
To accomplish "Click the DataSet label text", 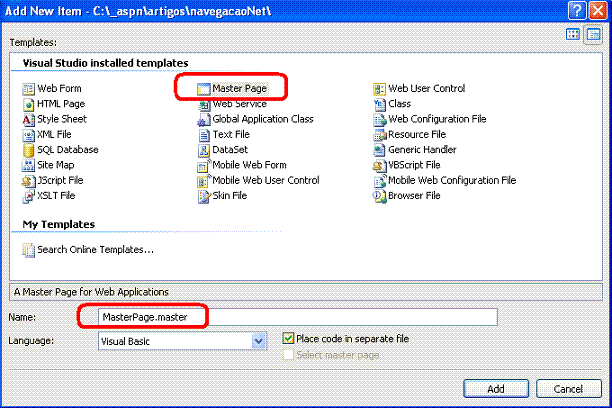I will coord(230,150).
